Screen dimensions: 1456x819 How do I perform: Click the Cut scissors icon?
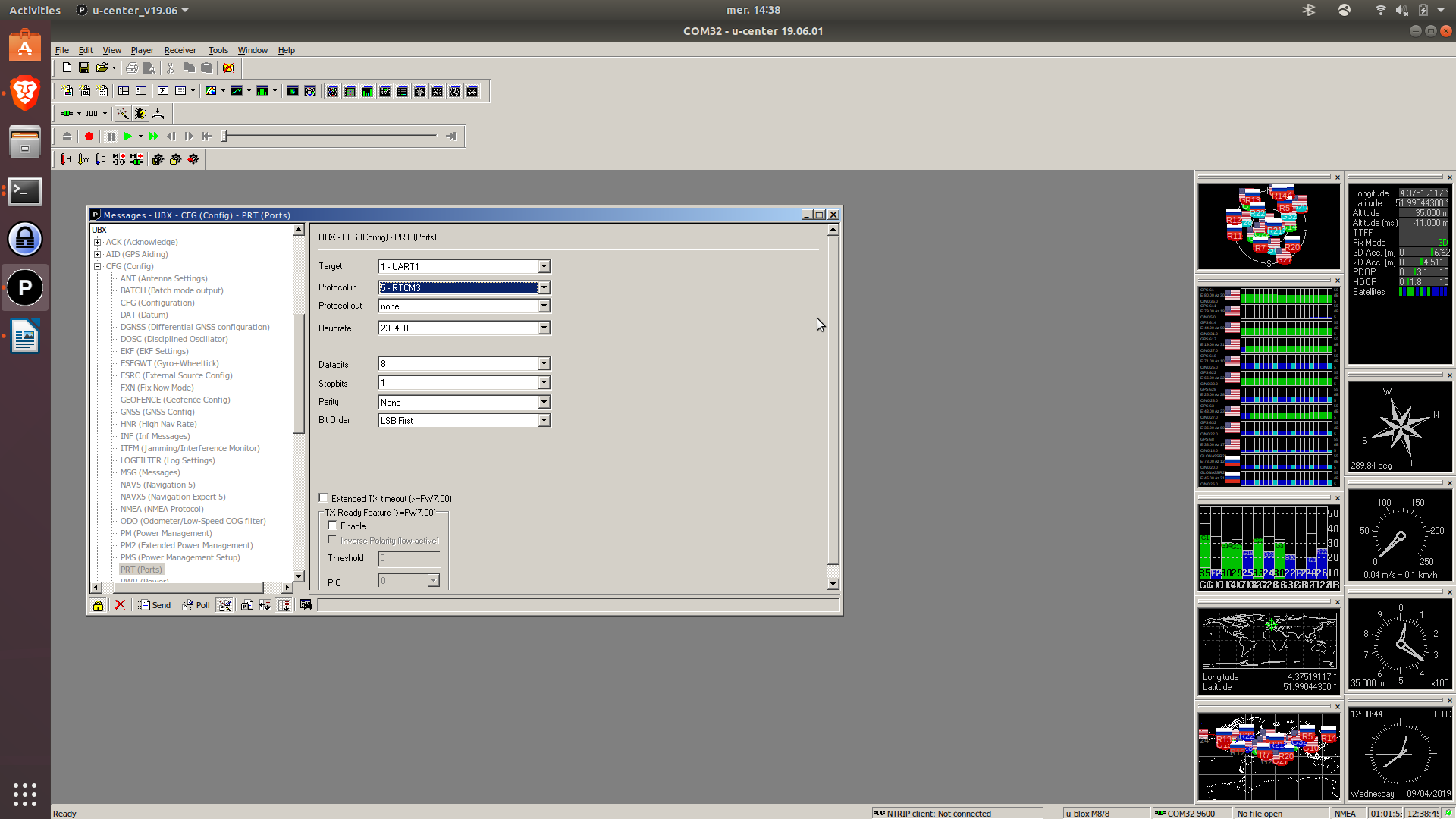(x=170, y=67)
